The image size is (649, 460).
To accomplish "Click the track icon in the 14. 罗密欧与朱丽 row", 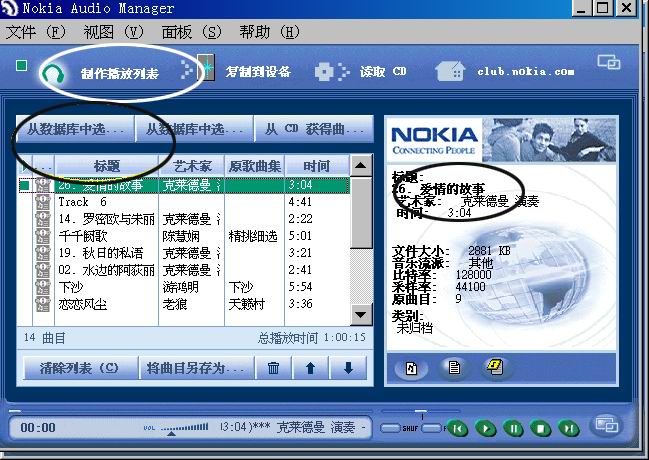I will (43, 219).
